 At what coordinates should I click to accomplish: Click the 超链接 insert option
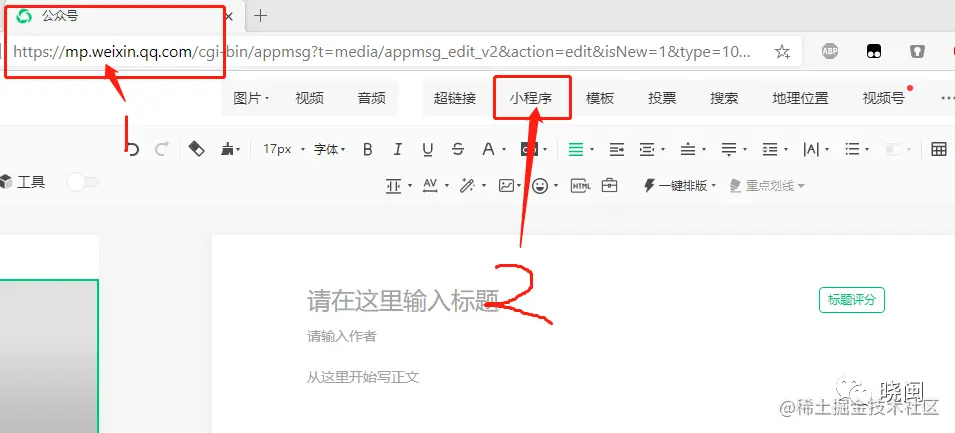click(x=454, y=98)
